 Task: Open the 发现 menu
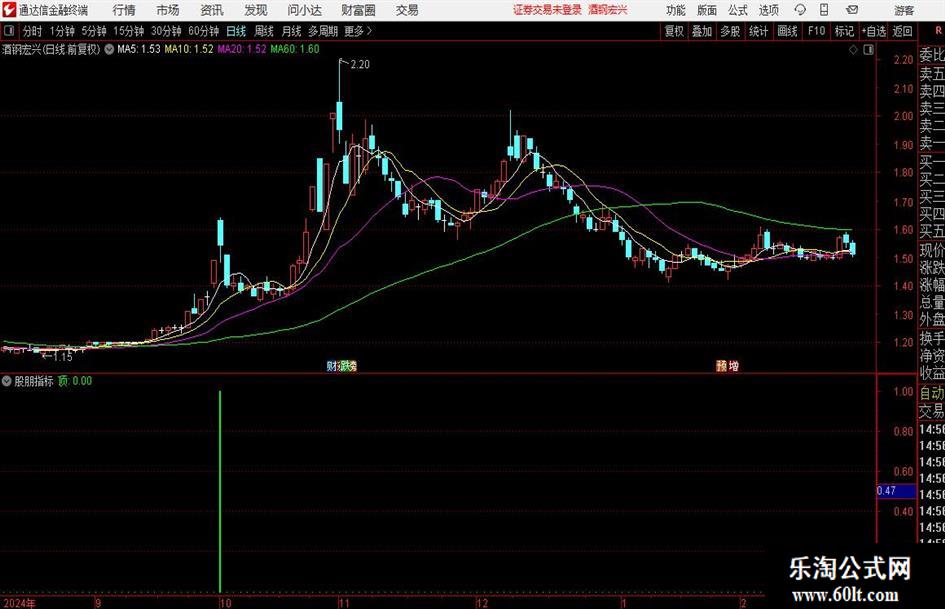point(256,10)
